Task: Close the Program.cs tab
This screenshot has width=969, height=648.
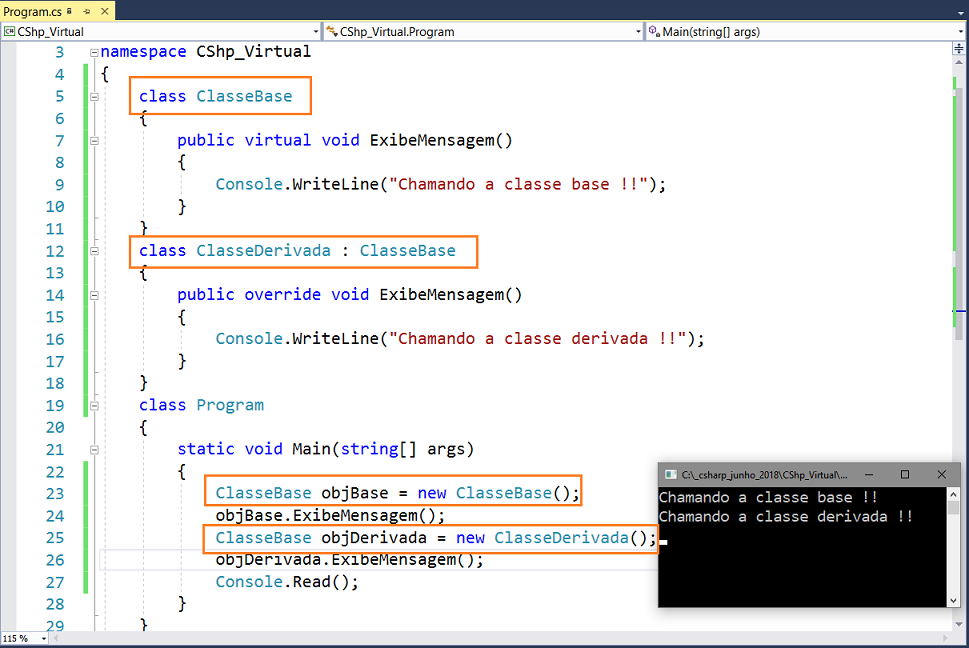Action: [105, 11]
